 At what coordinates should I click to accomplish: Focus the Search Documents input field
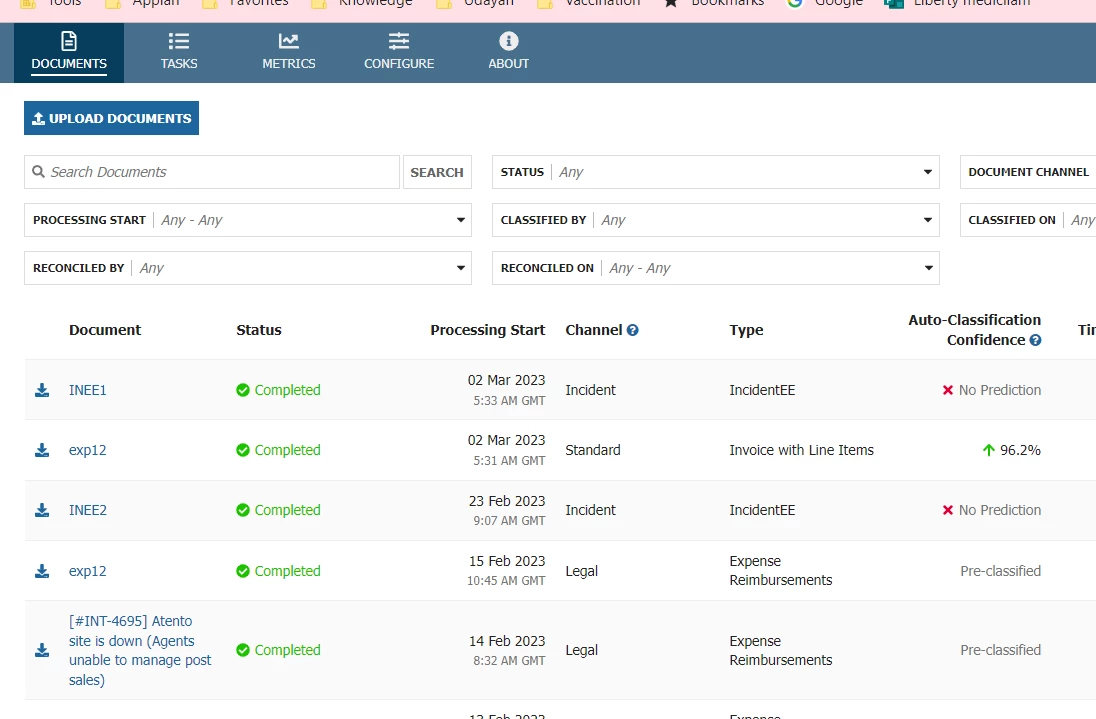212,172
